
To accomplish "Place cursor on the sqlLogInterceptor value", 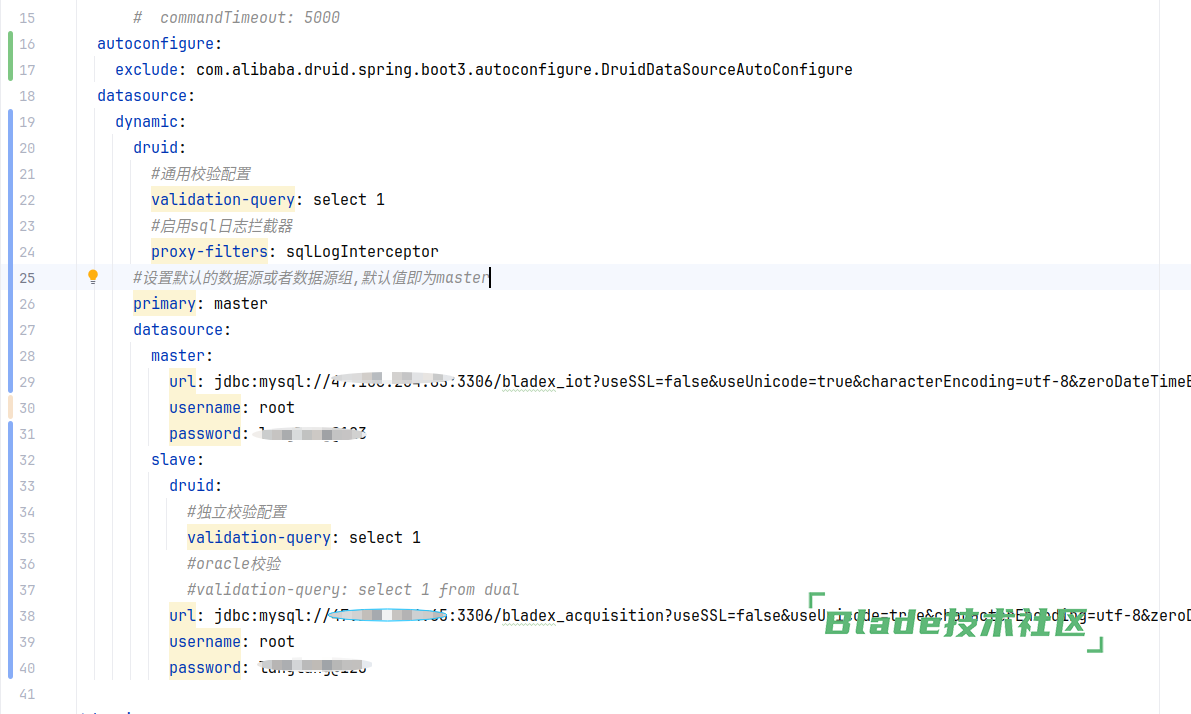I will click(x=362, y=252).
